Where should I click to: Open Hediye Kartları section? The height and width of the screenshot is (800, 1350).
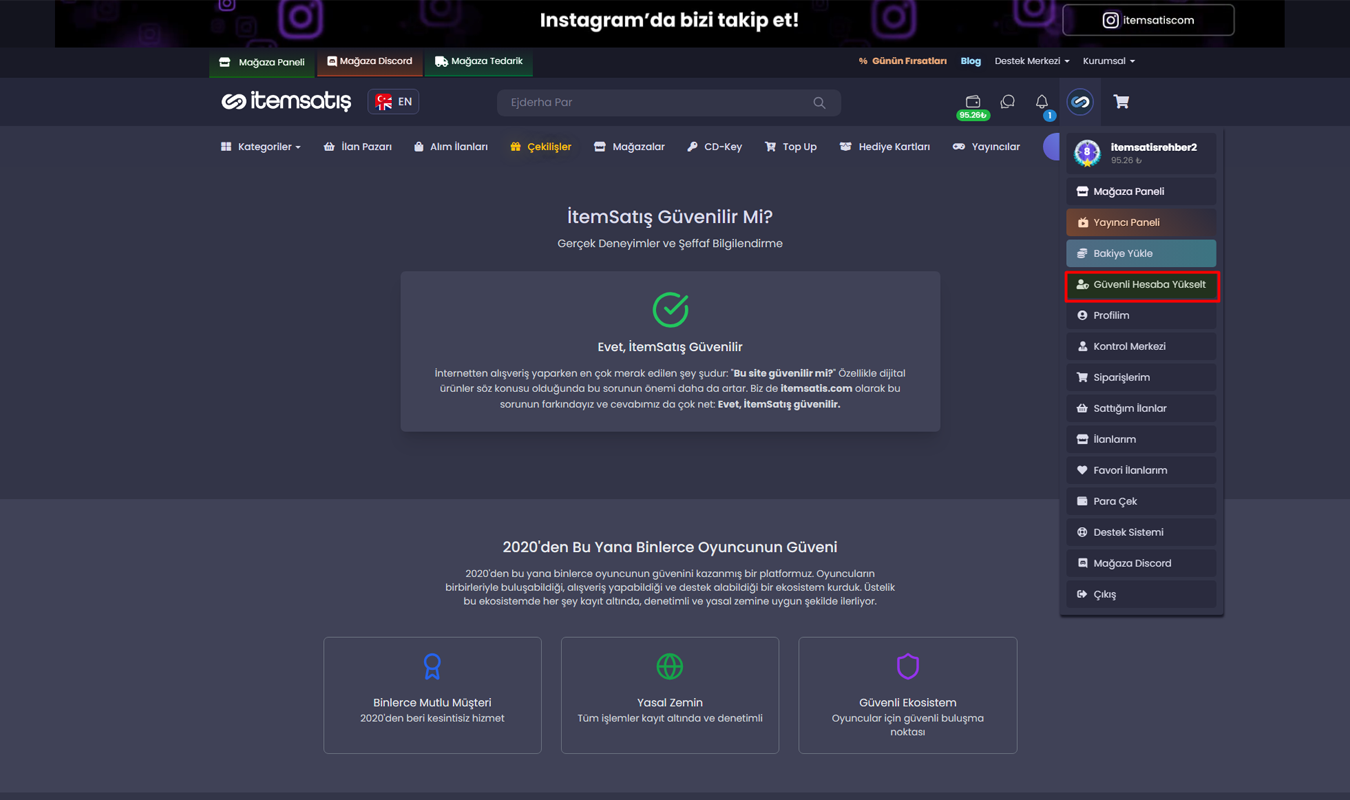pos(885,147)
